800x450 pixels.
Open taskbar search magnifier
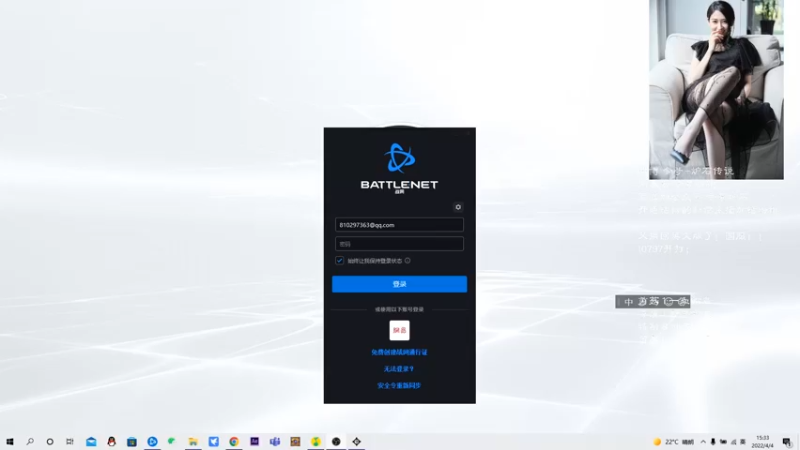[30, 441]
